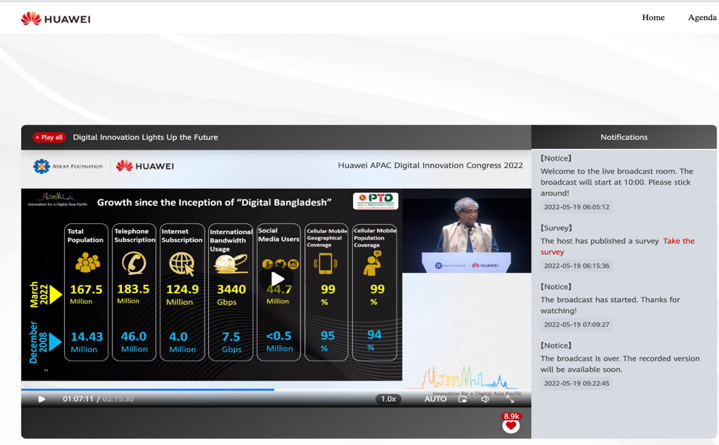This screenshot has height=445, width=719.
Task: Open the Home page link
Action: pos(653,17)
